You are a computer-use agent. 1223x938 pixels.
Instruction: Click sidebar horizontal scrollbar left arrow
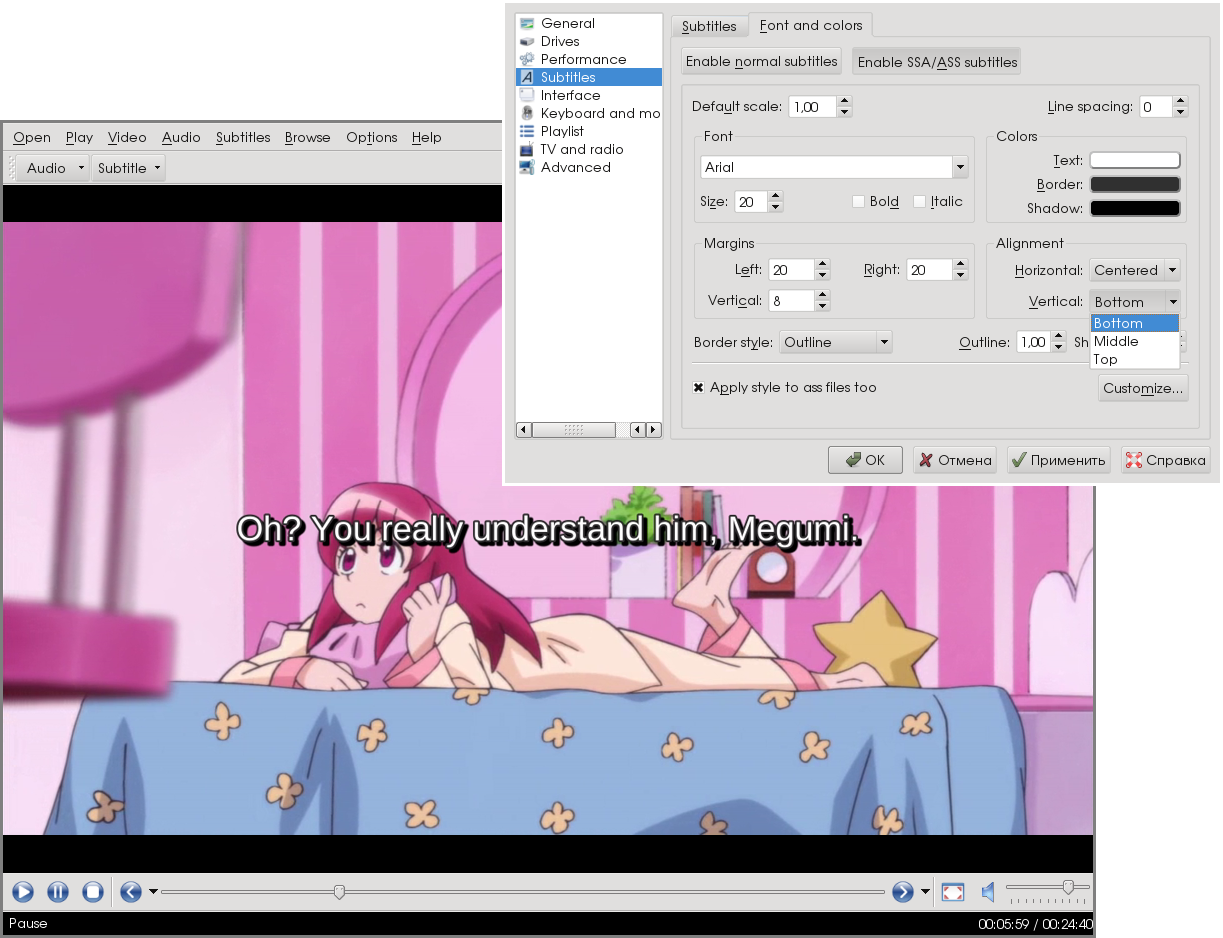coord(524,429)
